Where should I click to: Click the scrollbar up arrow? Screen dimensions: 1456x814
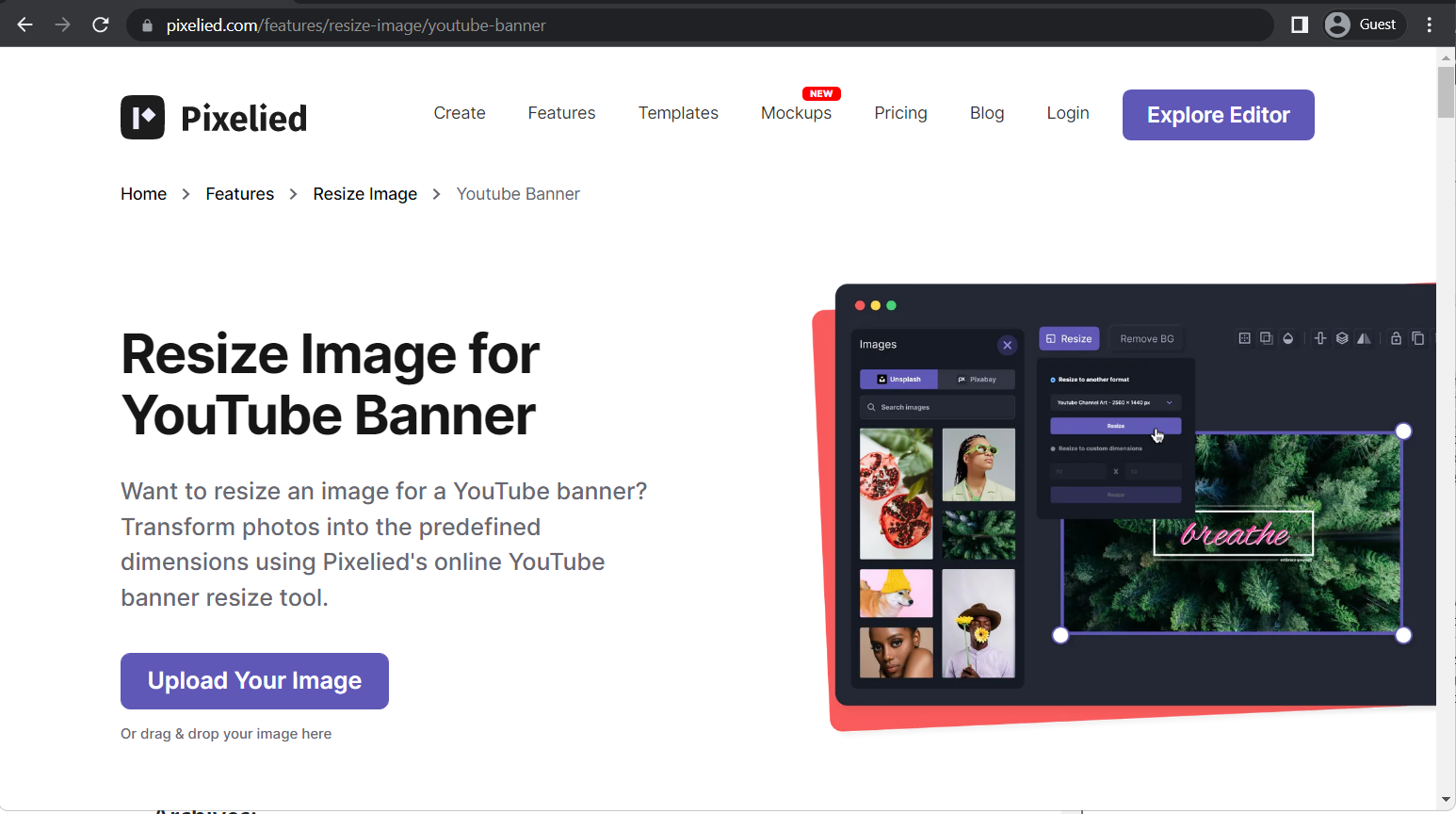(1447, 57)
